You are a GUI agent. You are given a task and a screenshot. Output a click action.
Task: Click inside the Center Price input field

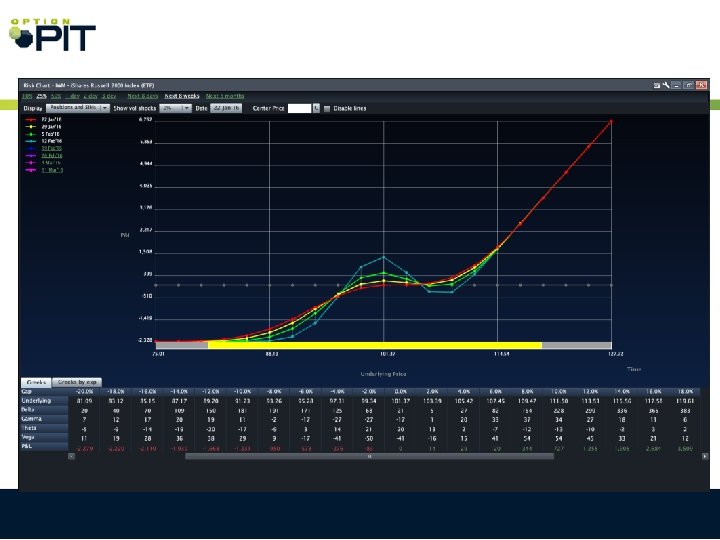[x=299, y=108]
